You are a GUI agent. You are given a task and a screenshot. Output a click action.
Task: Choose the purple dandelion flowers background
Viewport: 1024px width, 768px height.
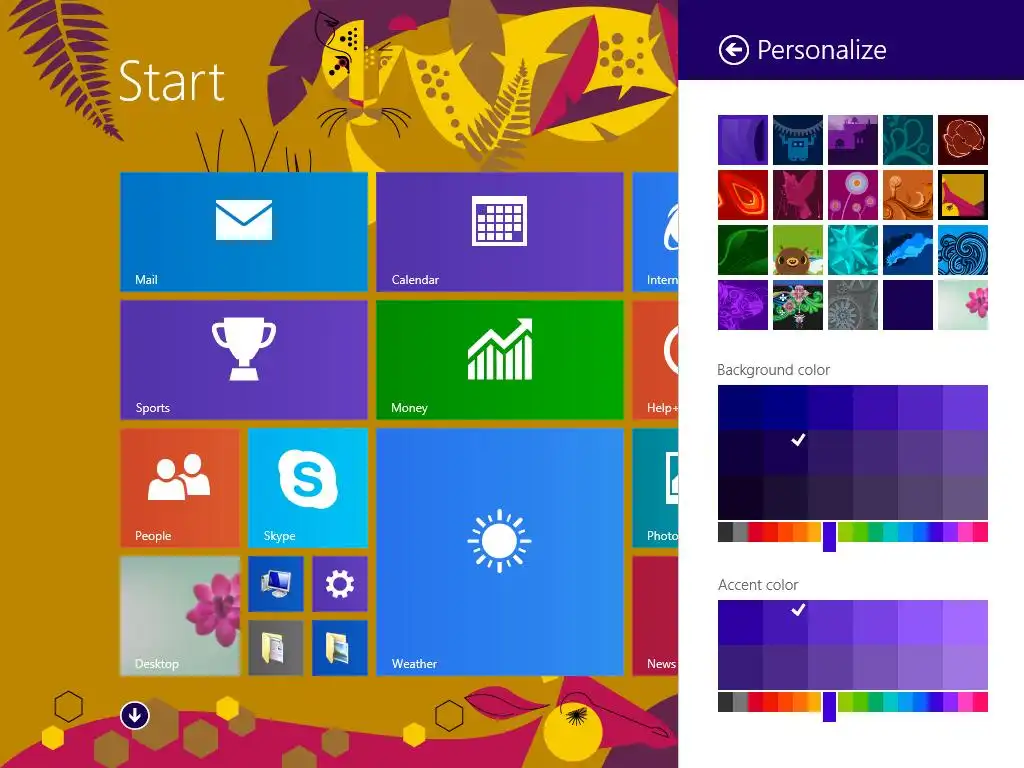tap(853, 195)
